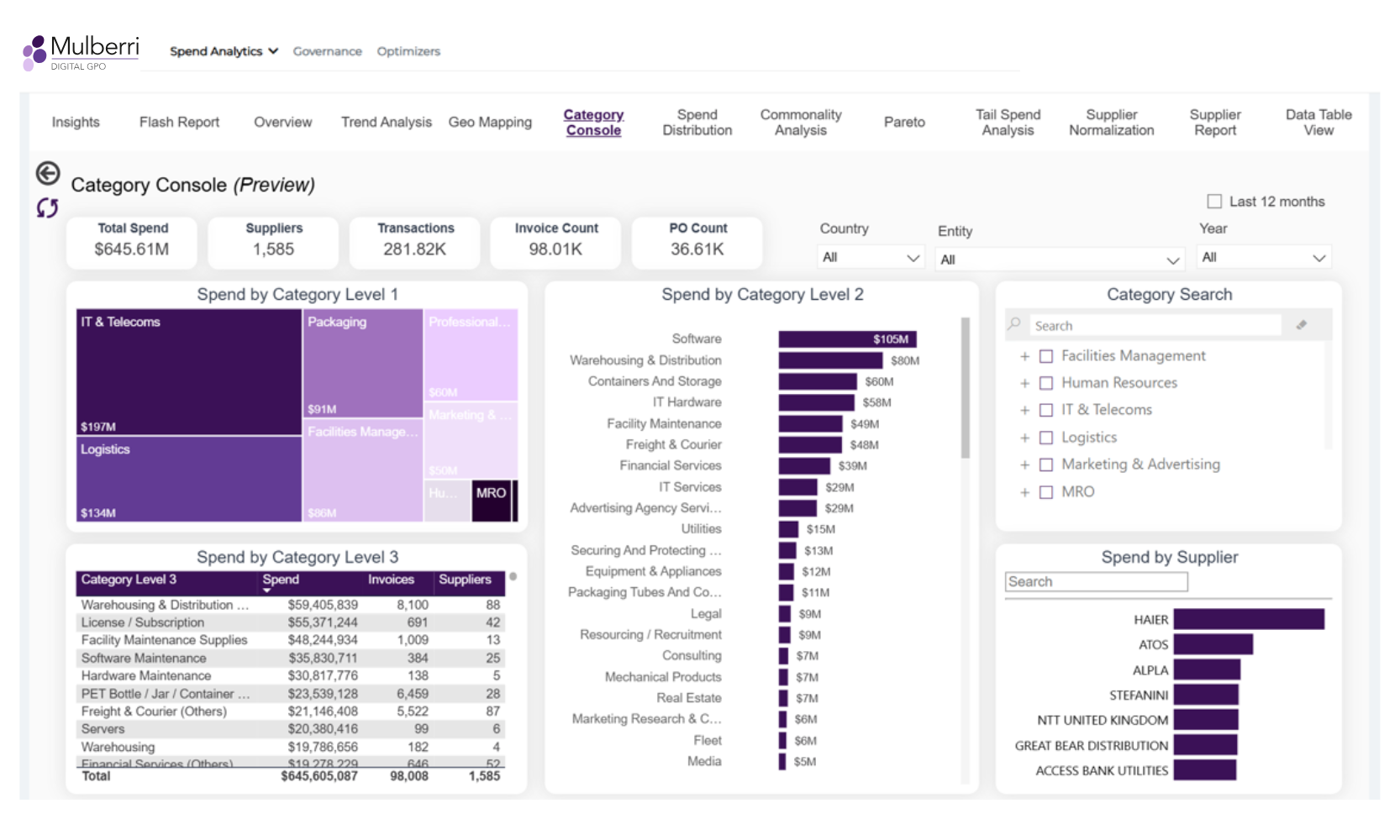This screenshot has width=1400, height=840.
Task: Enable the Last 12 months checkbox
Action: pyautogui.click(x=1214, y=202)
